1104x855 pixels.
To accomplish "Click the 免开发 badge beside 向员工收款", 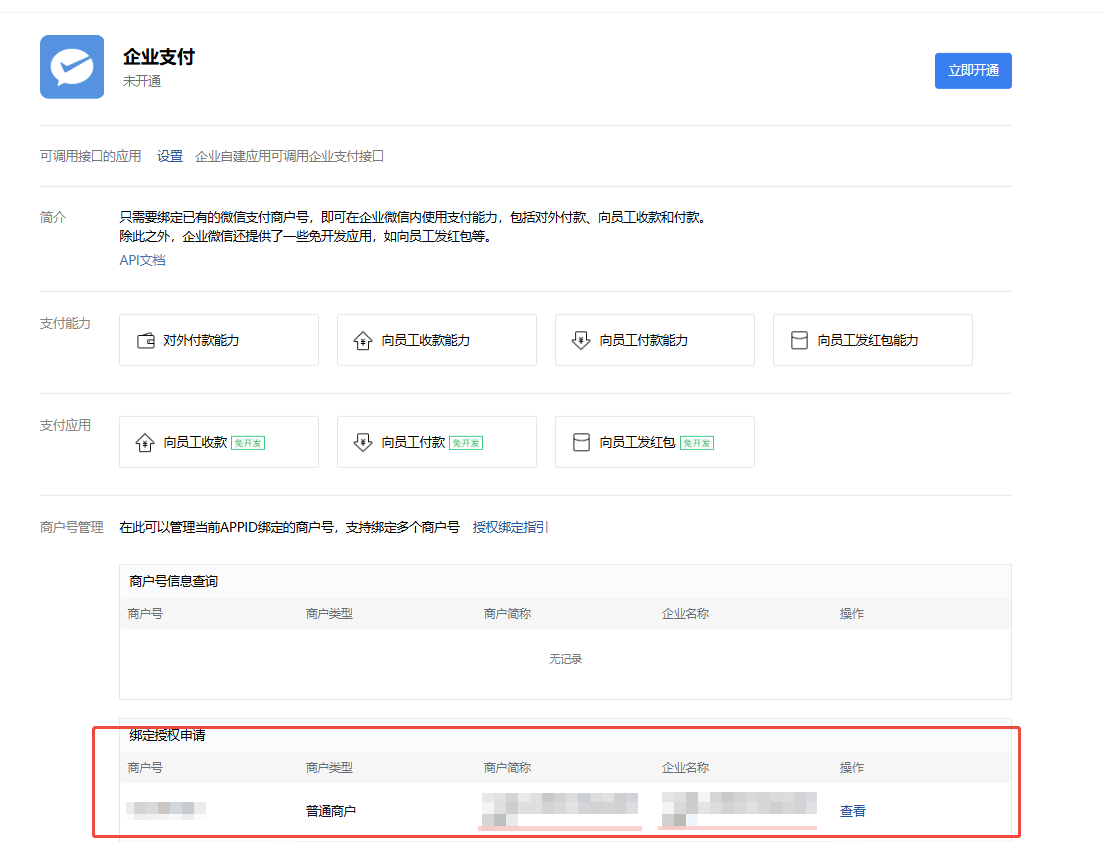I will [248, 443].
